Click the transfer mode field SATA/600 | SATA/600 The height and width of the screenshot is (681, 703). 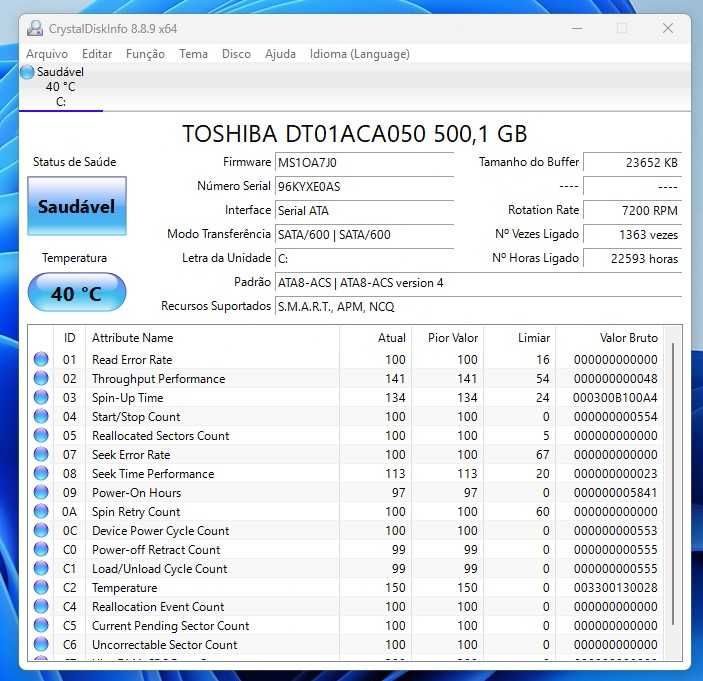click(x=365, y=234)
